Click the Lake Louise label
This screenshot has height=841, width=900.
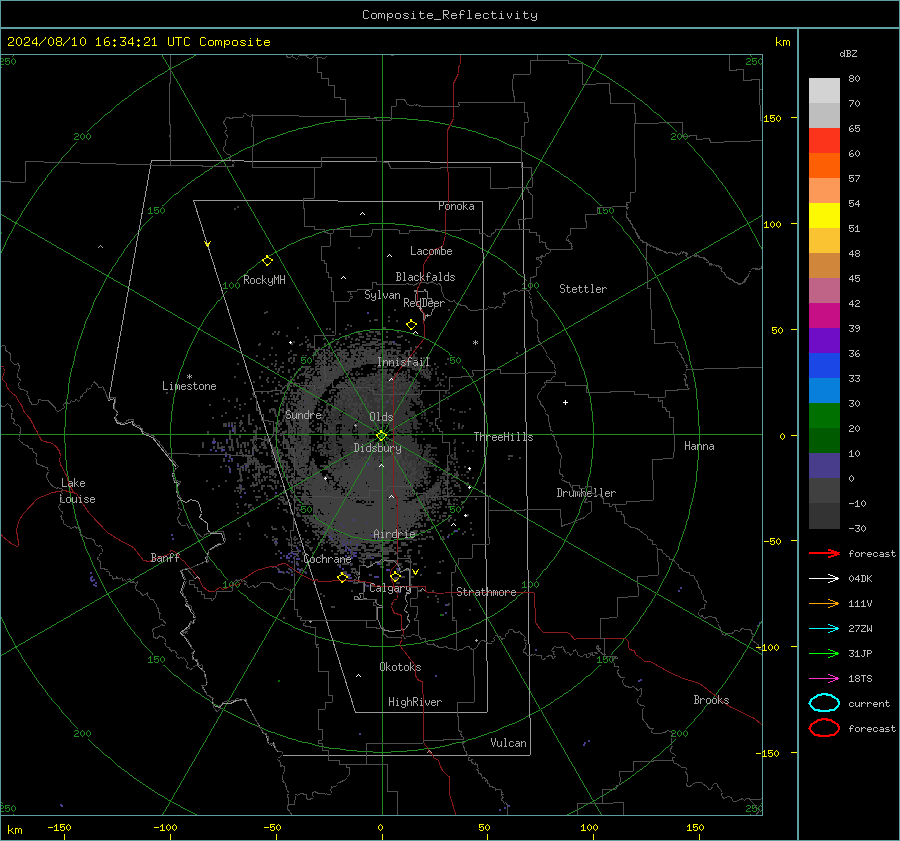click(77, 491)
